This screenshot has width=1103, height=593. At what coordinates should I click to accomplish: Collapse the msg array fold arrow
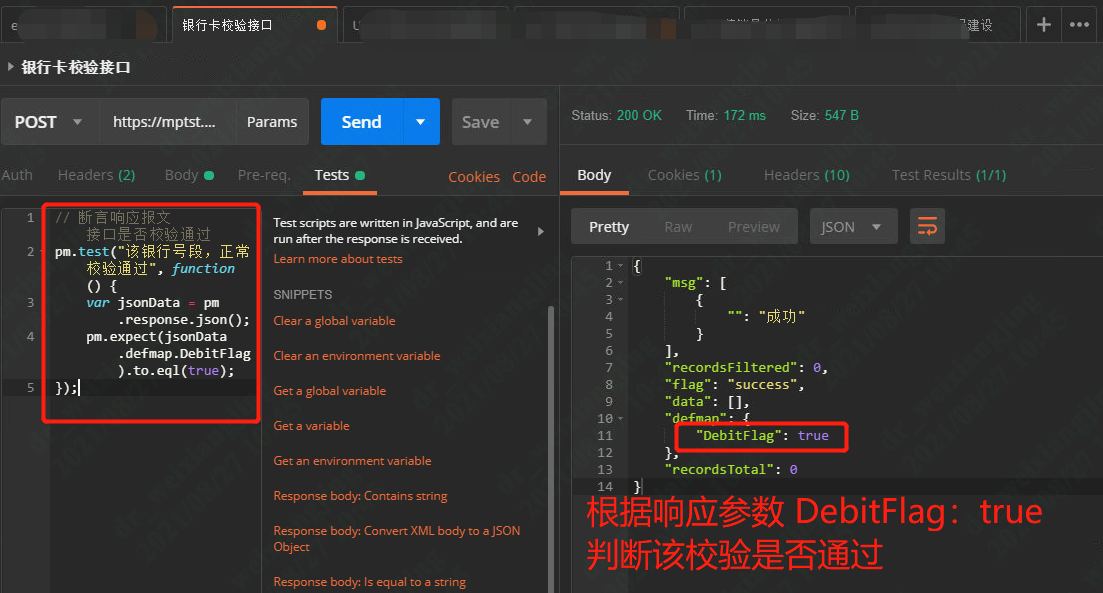620,283
